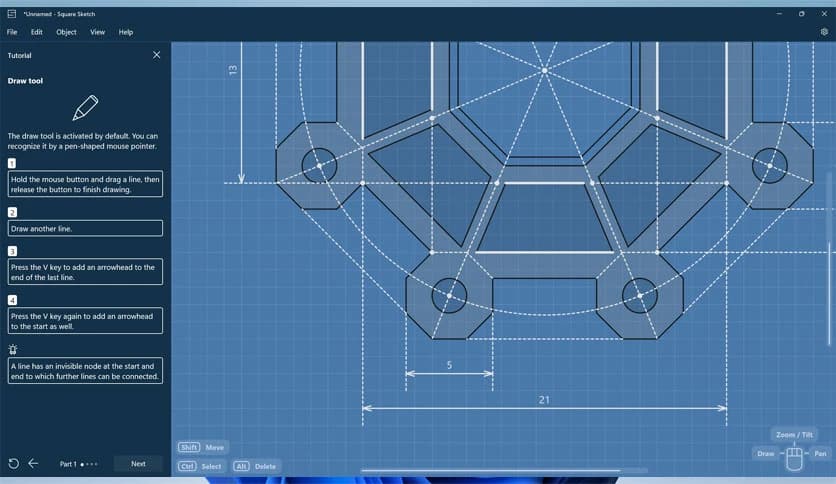Click the vertical dimension label '13'
836x484 pixels.
232,70
